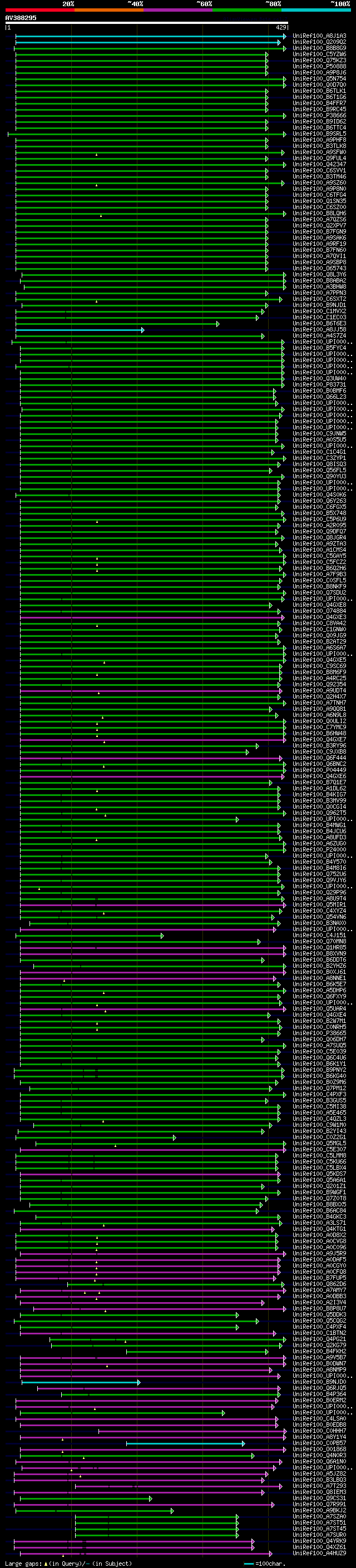Click the purple alignment bar for UniRef100_A9UDT4
This screenshot has height=1568, width=356.
151,691
